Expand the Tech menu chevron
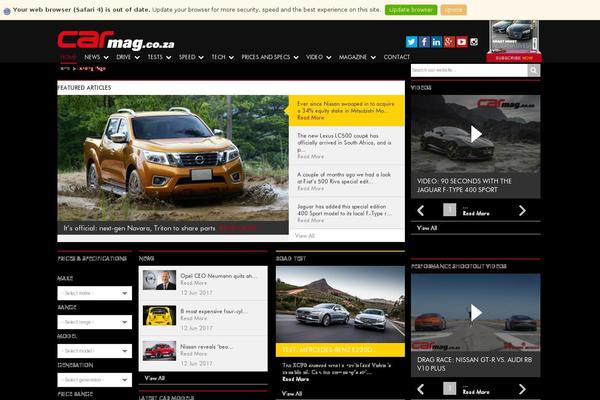Image resolution: width=600 pixels, height=400 pixels. click(231, 57)
